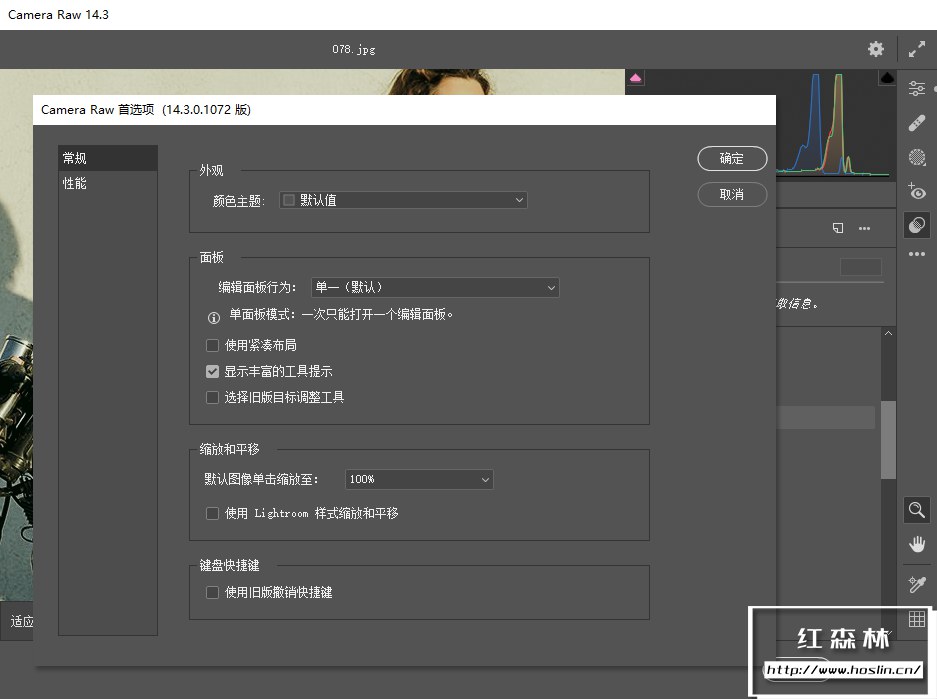Uncheck Show Rich Tooltips (显示丰富的工具提示)
Image resolution: width=937 pixels, height=699 pixels.
coord(212,372)
